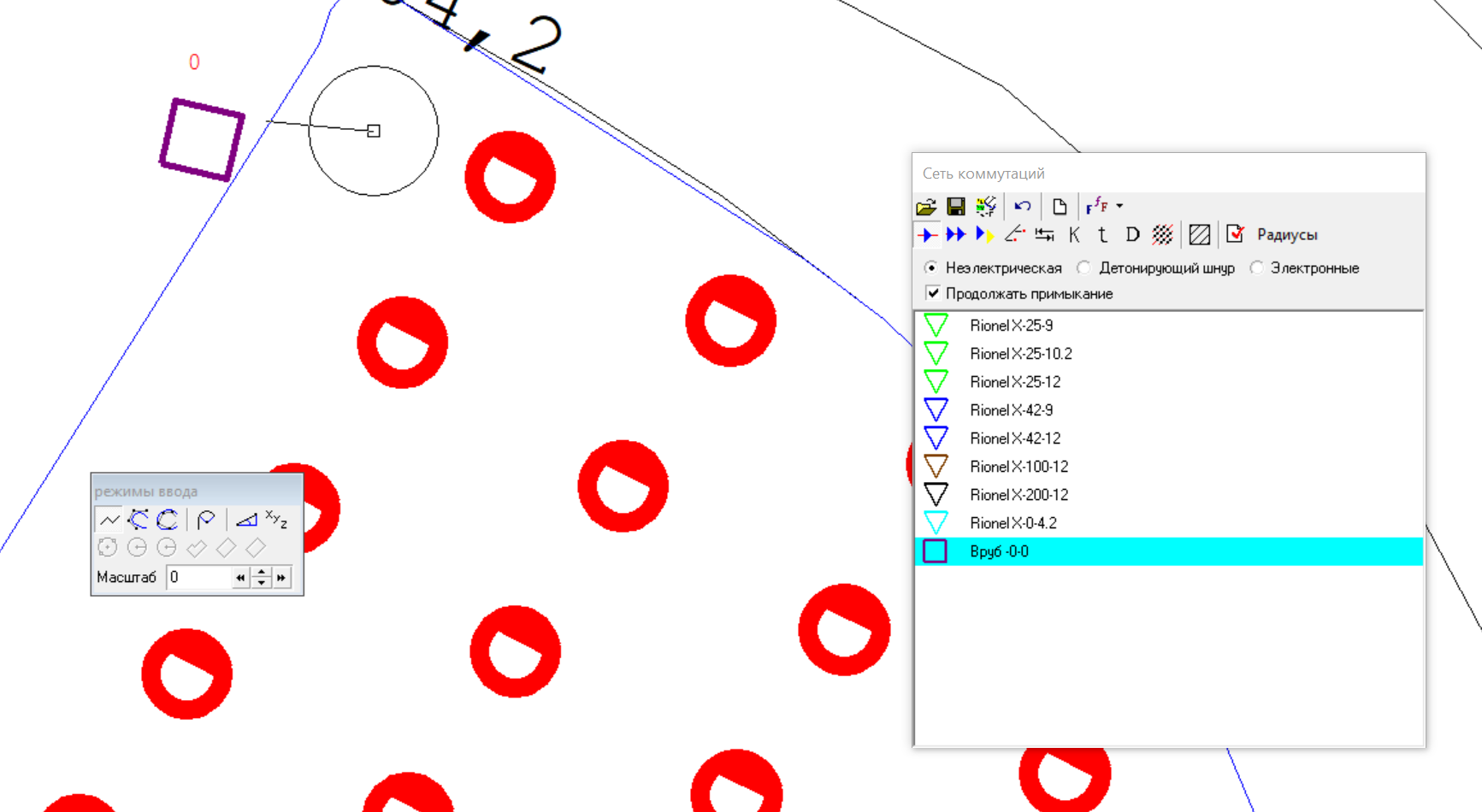Screen dimensions: 1482x812
Task: Undo the last action with blue arrow
Action: (x=1023, y=206)
